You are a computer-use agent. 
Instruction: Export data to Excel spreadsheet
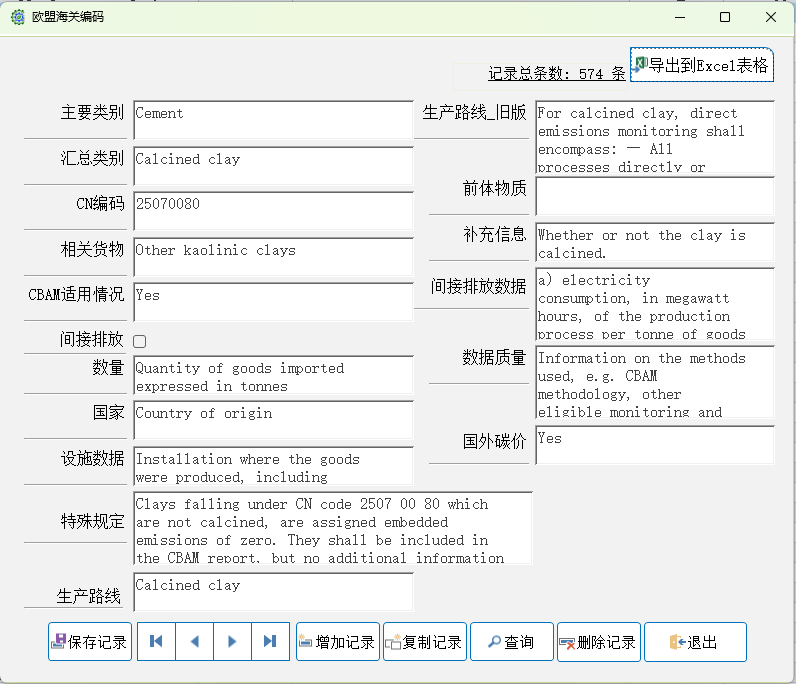coord(702,66)
